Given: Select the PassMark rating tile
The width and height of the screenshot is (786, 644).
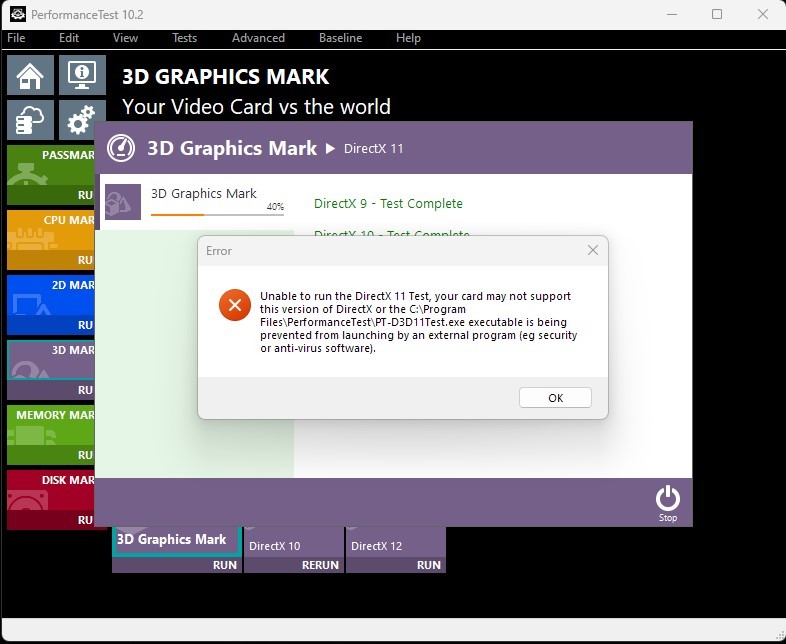Looking at the screenshot, I should point(51,165).
